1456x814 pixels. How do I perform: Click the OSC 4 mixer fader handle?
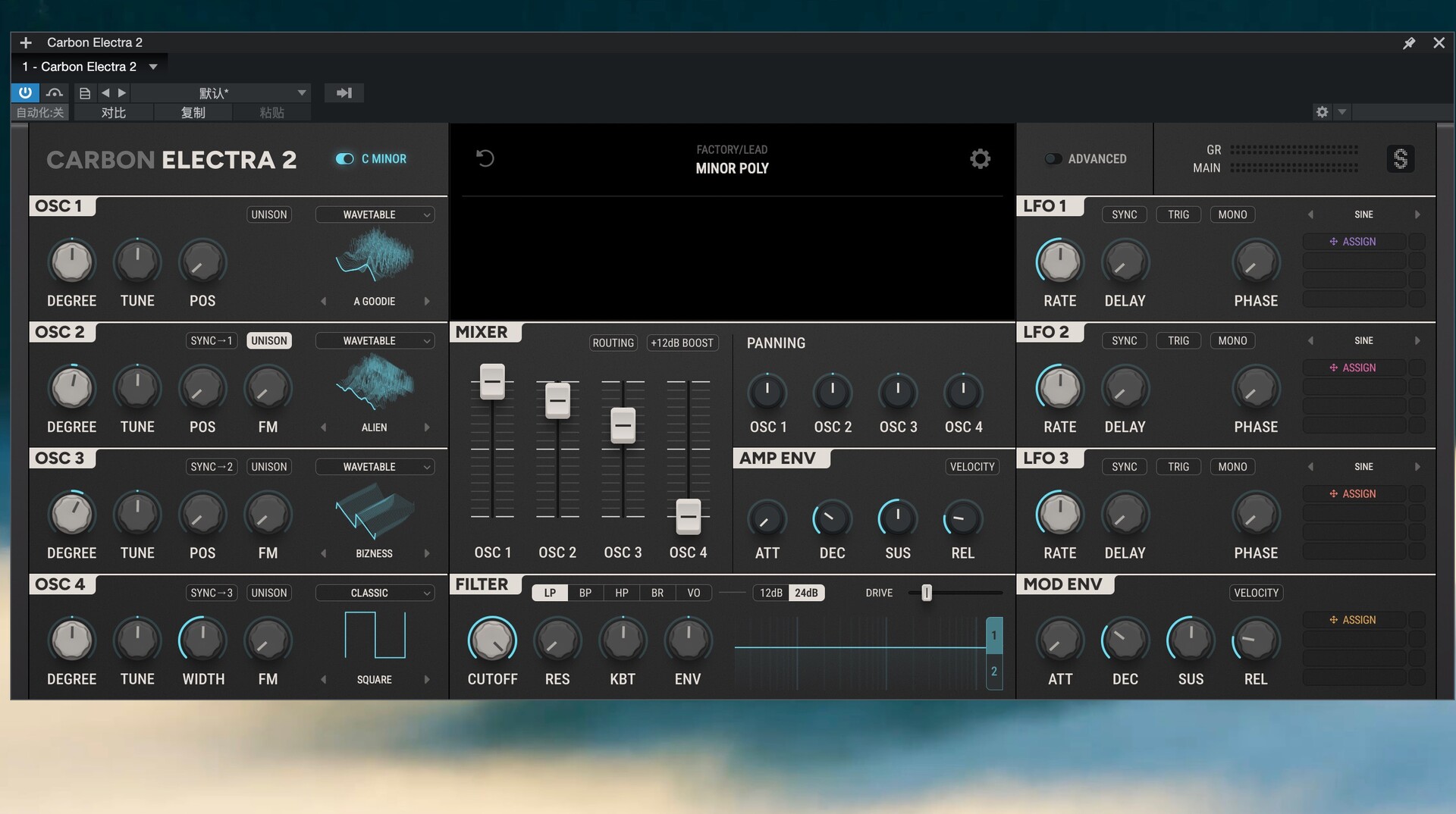(x=688, y=517)
